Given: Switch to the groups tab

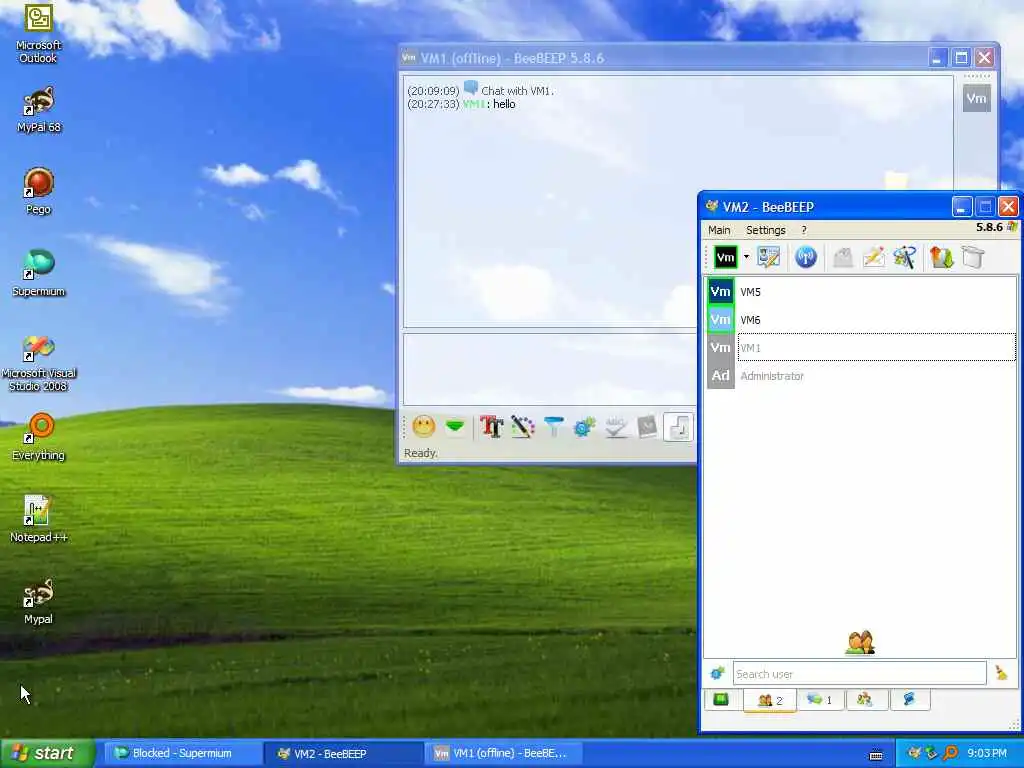Looking at the screenshot, I should pyautogui.click(x=865, y=700).
